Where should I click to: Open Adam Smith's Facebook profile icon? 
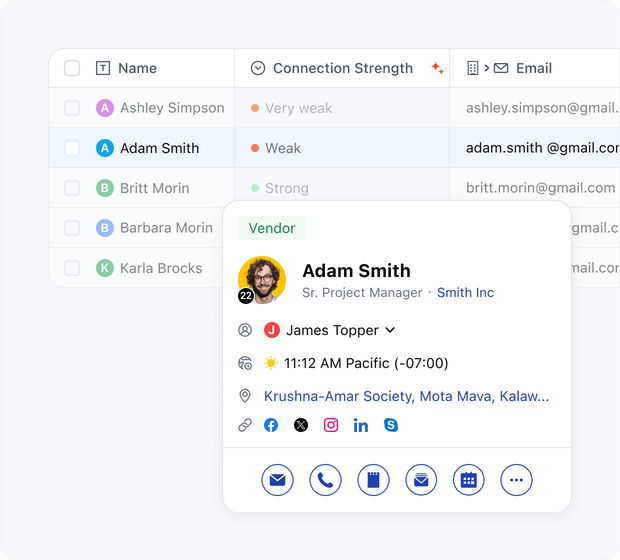pyautogui.click(x=271, y=425)
